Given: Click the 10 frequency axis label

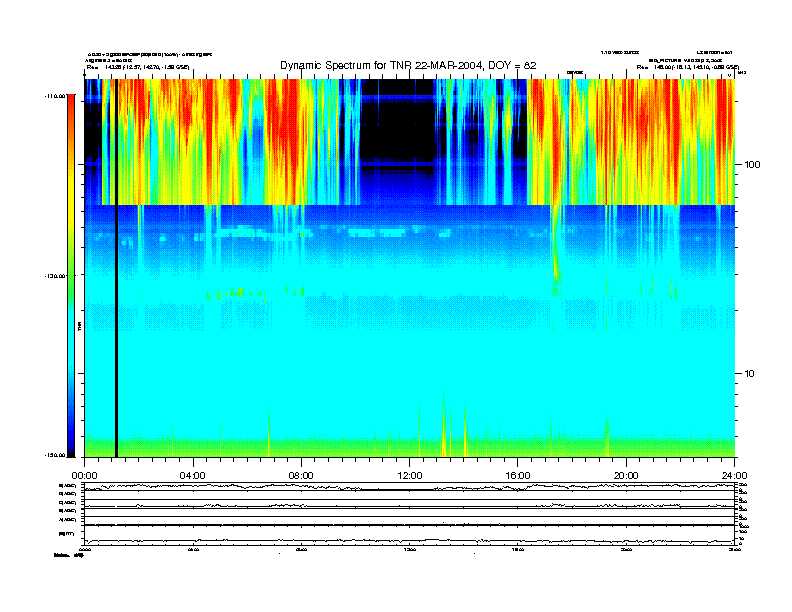Looking at the screenshot, I should coord(750,374).
